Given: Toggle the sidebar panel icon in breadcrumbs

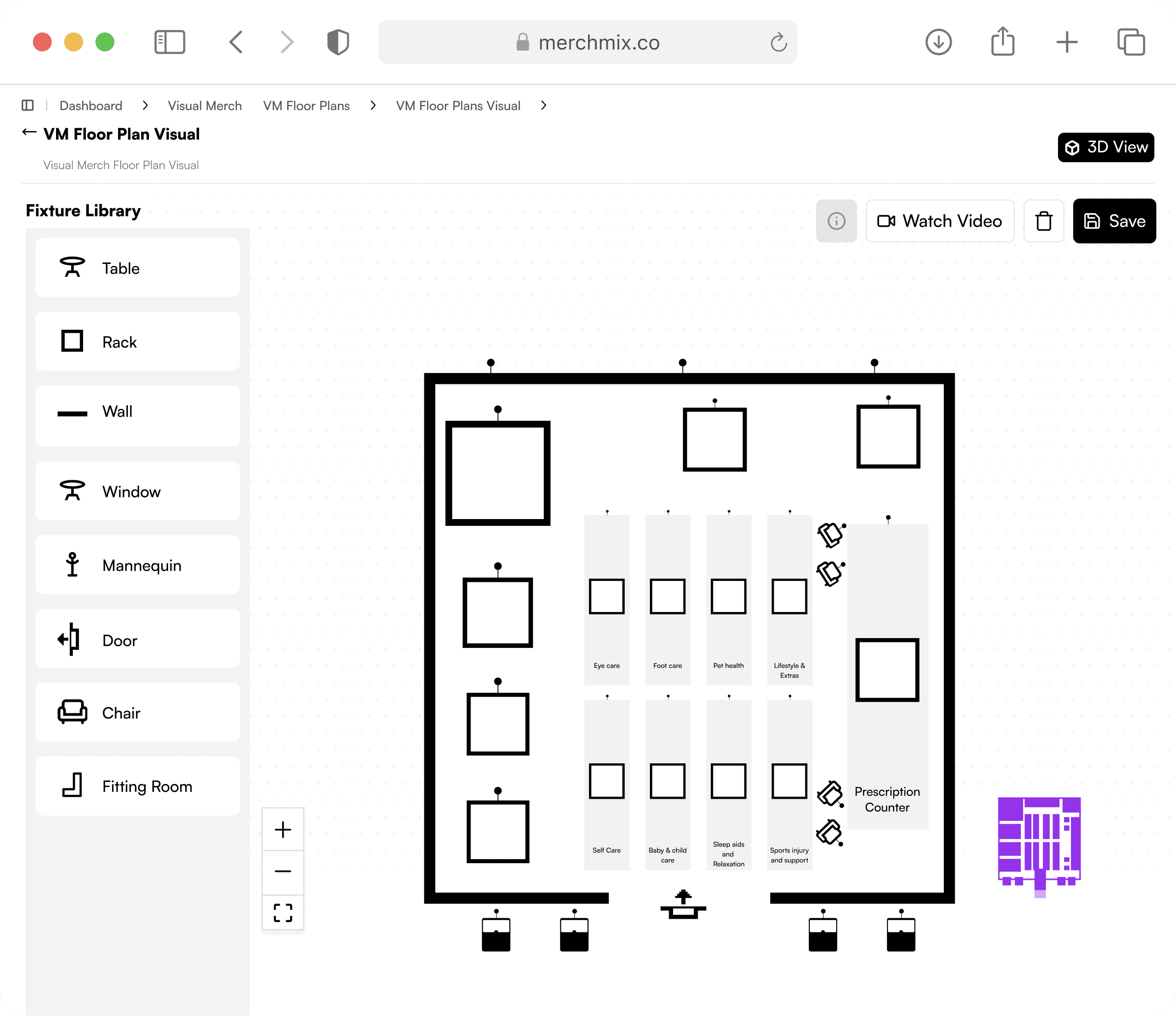Looking at the screenshot, I should pyautogui.click(x=27, y=106).
